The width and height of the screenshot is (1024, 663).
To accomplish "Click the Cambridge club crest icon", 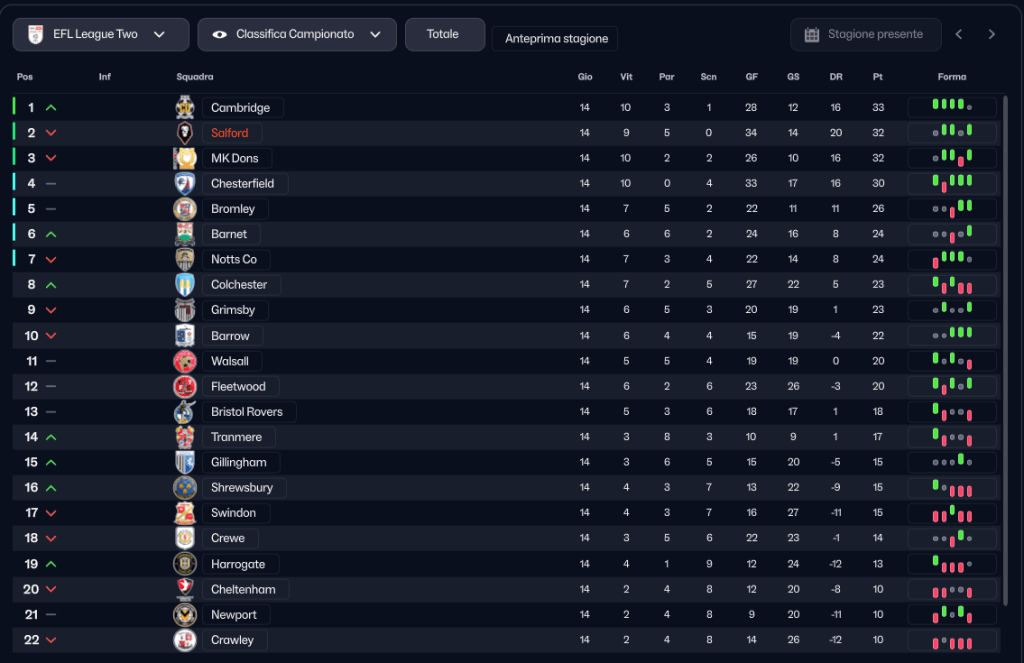I will point(185,107).
